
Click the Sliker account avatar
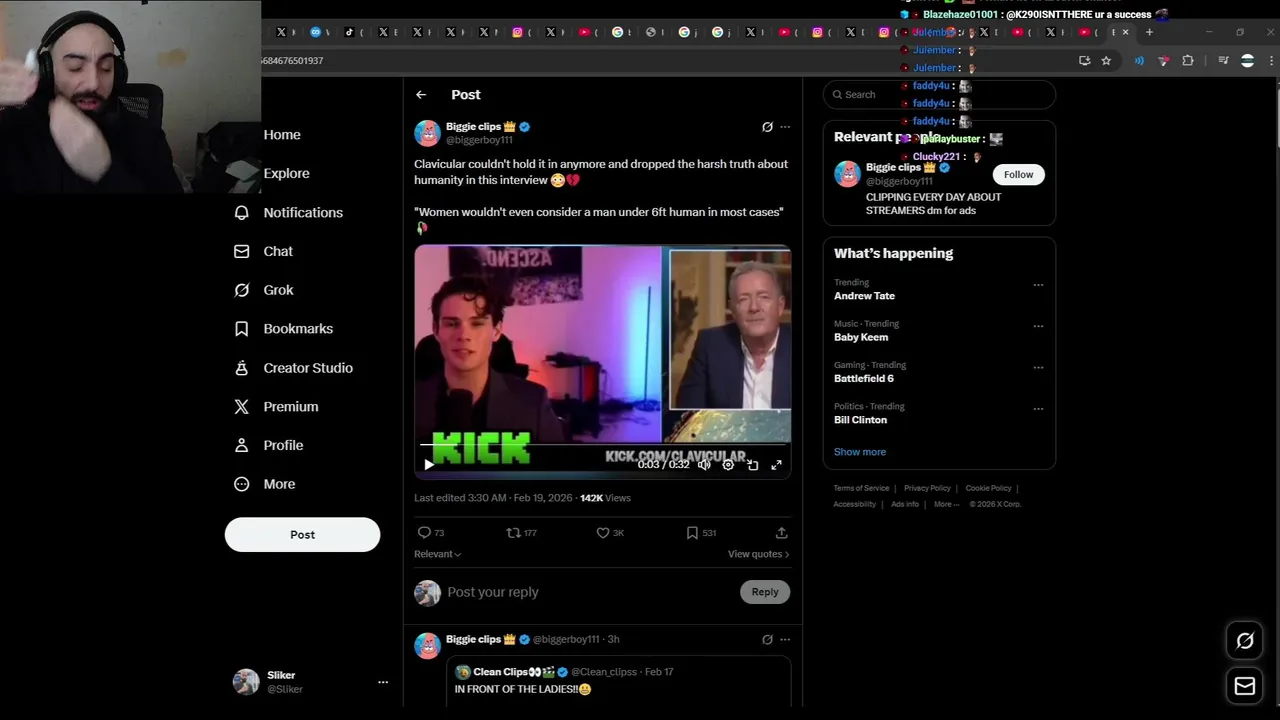246,682
